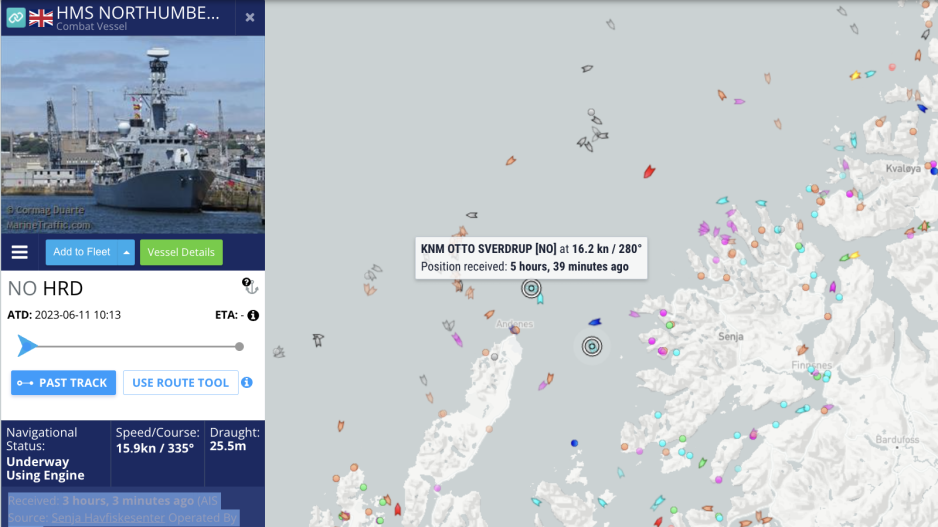The height and width of the screenshot is (527, 938).
Task: Click the Andenes town label
Action: (514, 324)
